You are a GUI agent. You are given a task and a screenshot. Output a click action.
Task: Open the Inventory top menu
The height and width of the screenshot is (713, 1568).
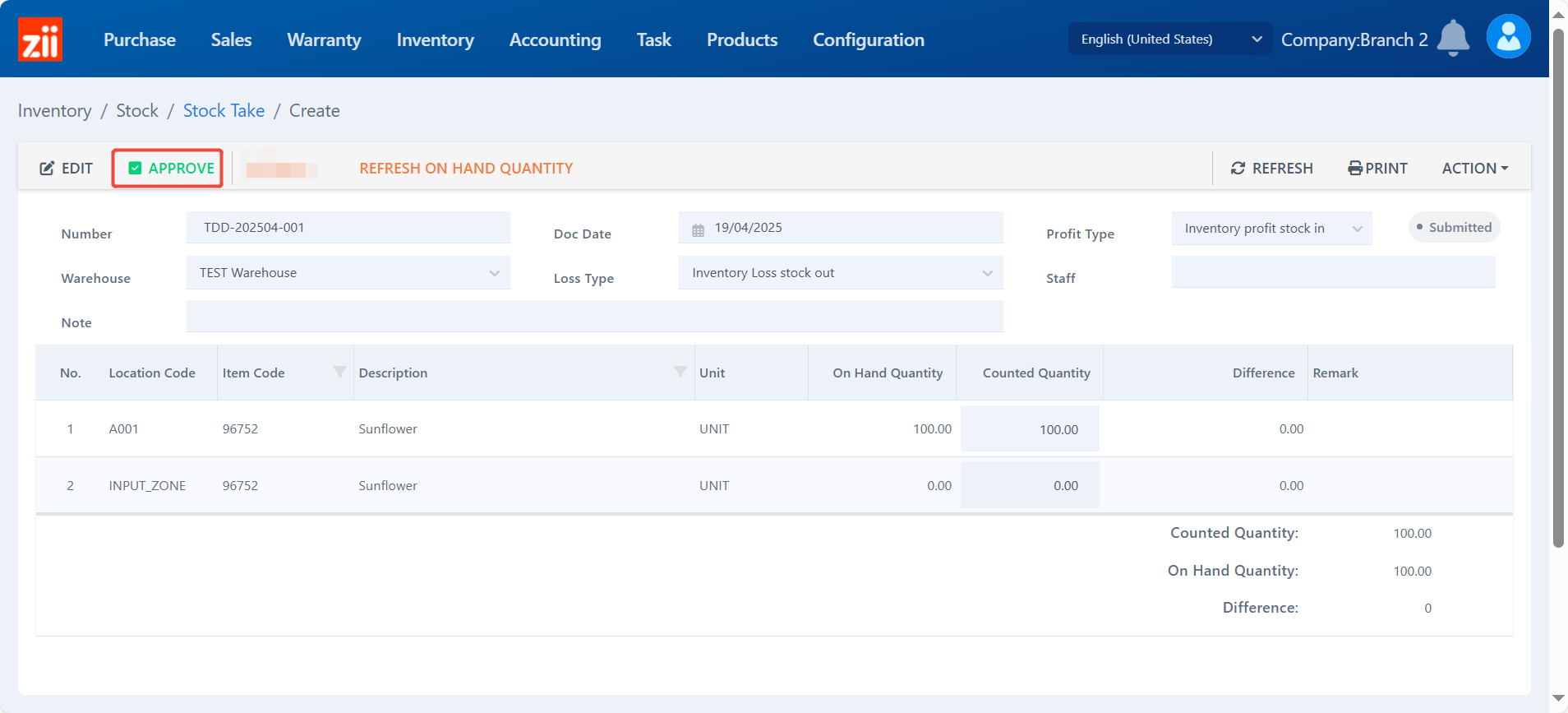435,39
